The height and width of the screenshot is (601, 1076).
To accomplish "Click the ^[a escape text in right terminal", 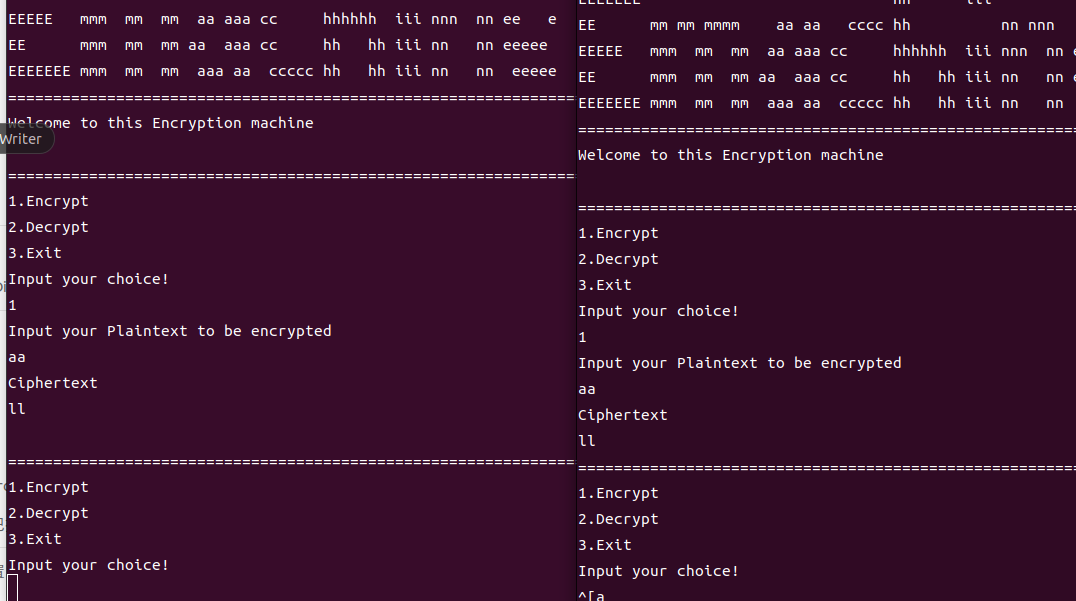I will pos(592,595).
